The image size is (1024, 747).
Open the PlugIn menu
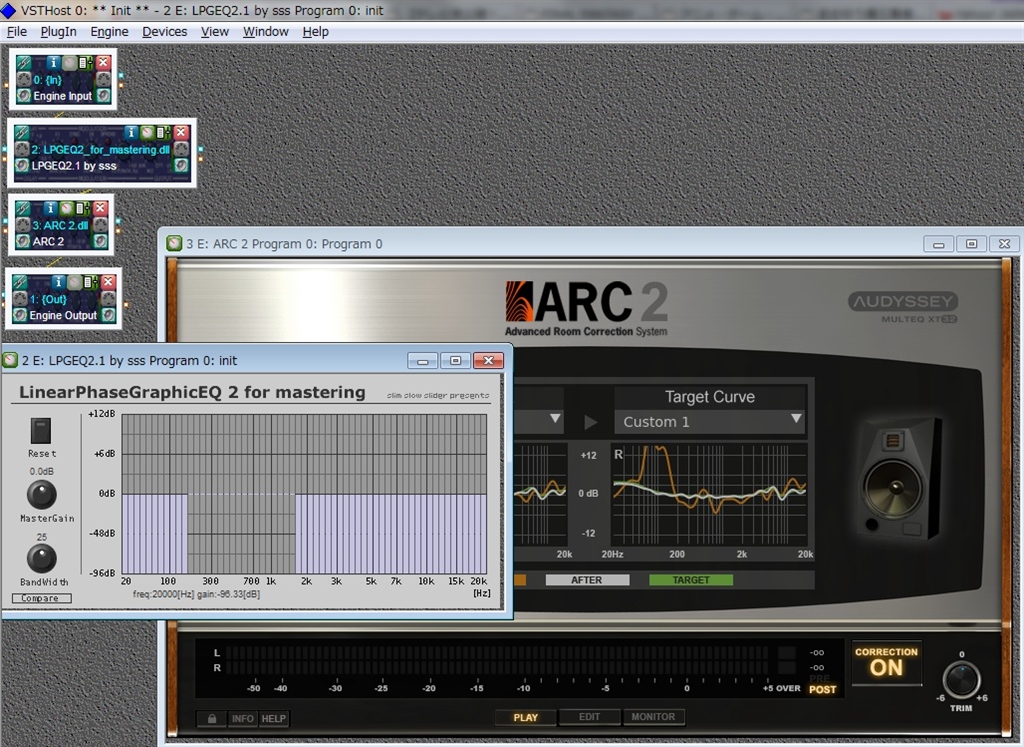click(x=58, y=31)
